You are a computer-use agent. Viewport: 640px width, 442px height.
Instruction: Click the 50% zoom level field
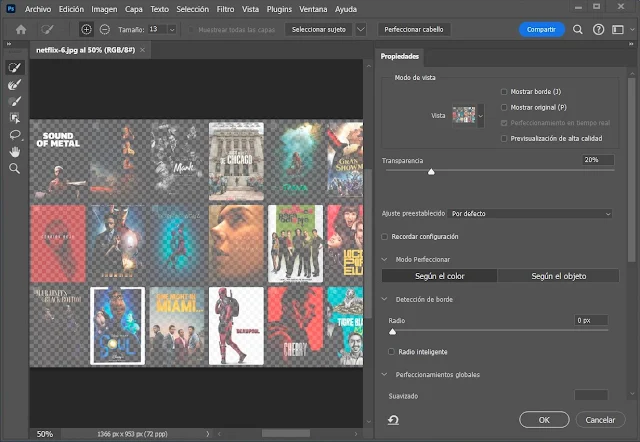point(45,434)
